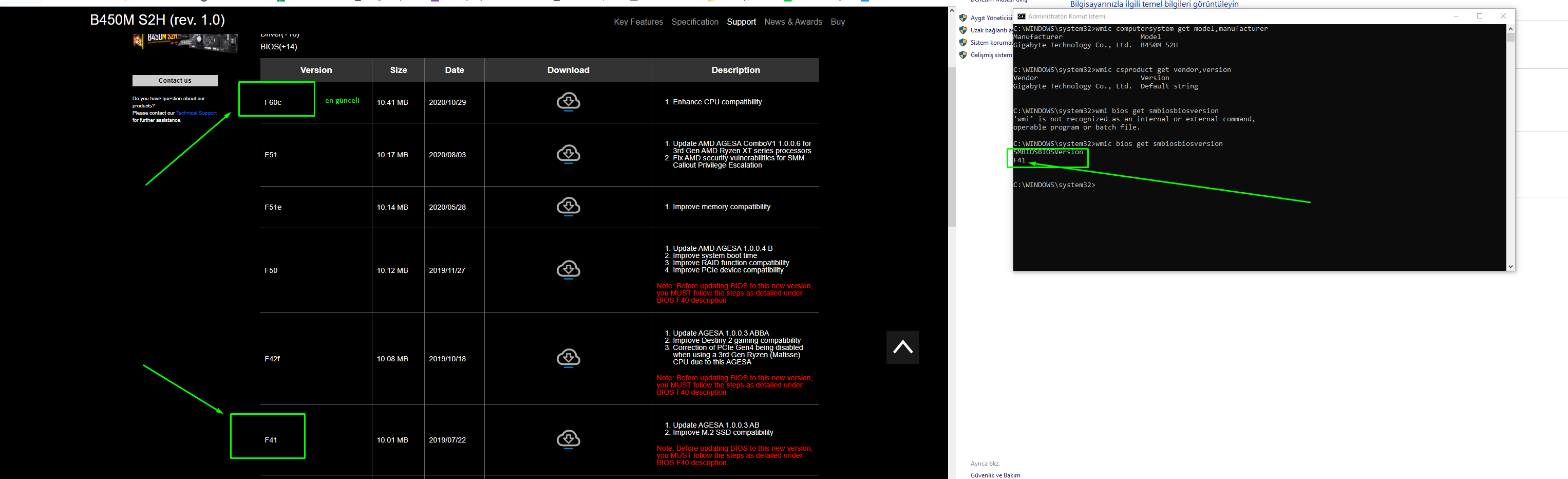1568x479 pixels.
Task: Download the F60c BIOS file
Action: click(568, 102)
